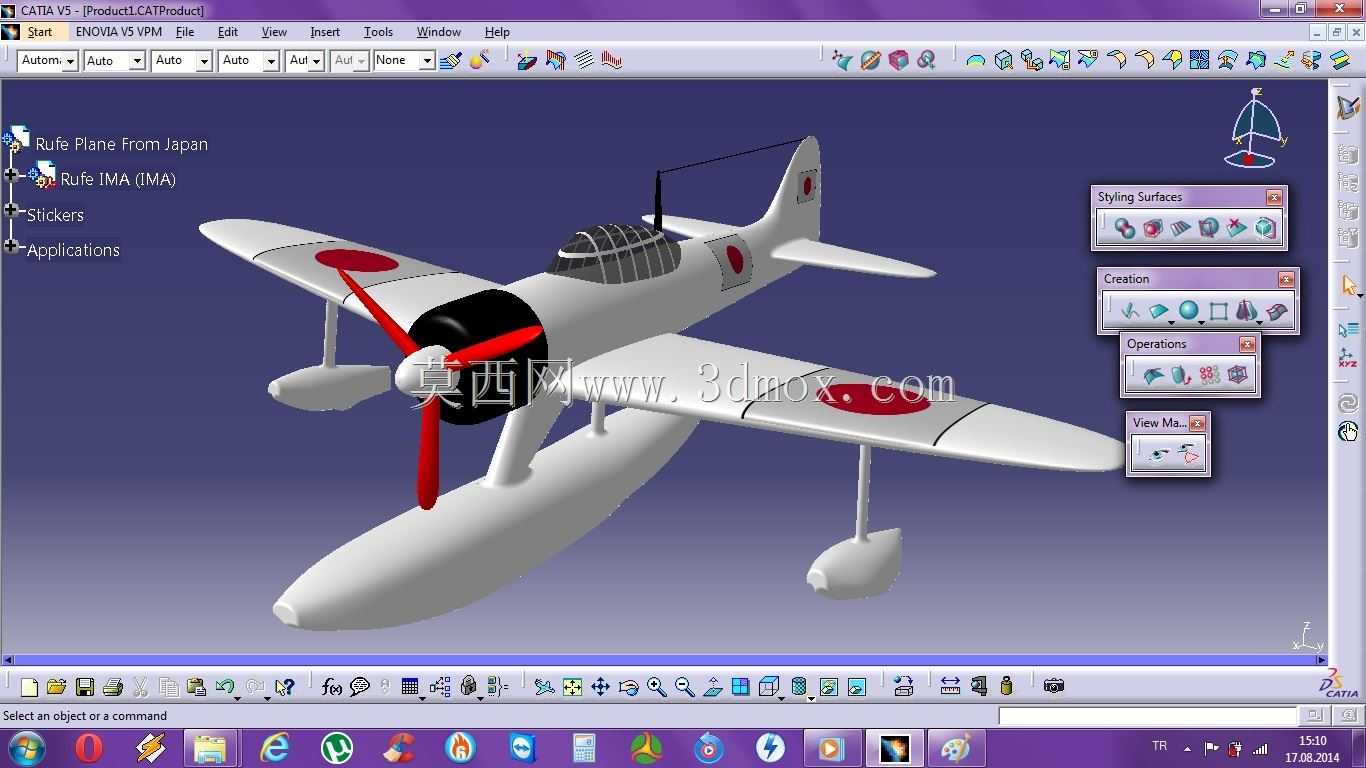Screen dimensions: 1366x768
Task: Close the View Ma... toolbar
Action: [1197, 424]
